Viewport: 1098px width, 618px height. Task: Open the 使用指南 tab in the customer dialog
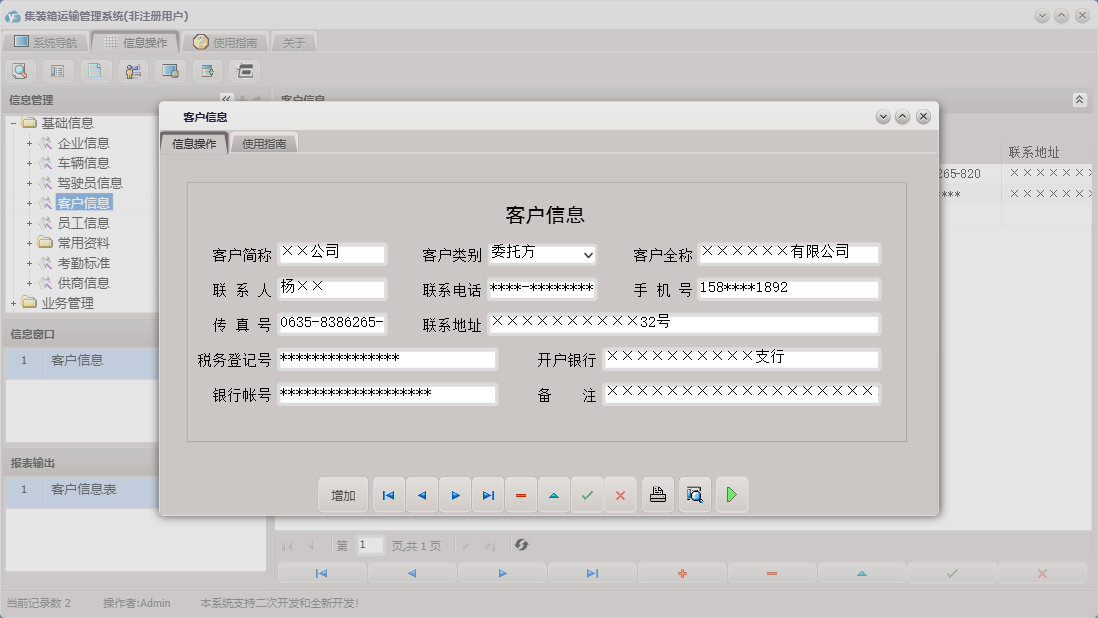(266, 142)
